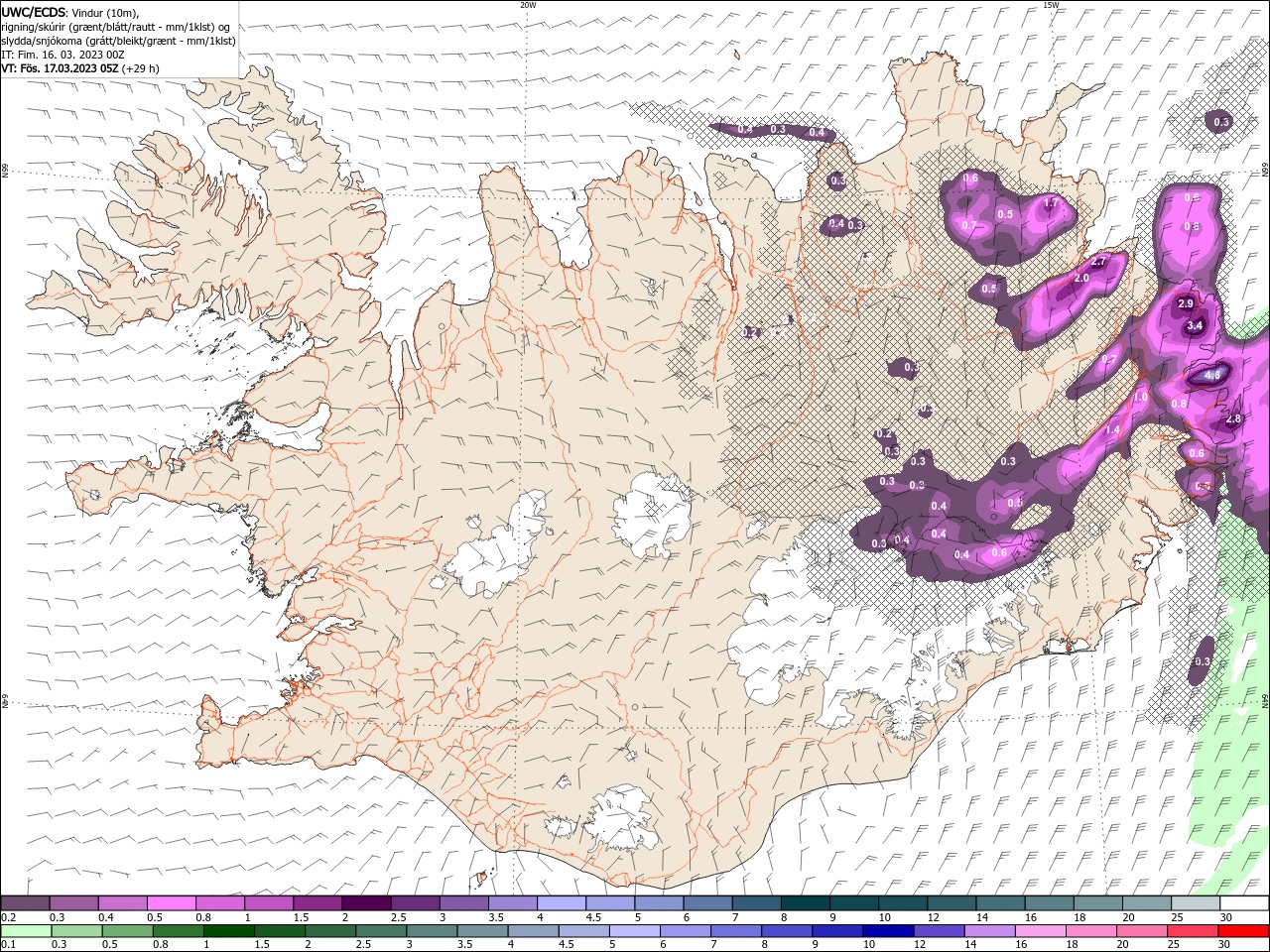The height and width of the screenshot is (952, 1270).
Task: Click the snow scale '3.5' tick label
Action: (x=496, y=917)
